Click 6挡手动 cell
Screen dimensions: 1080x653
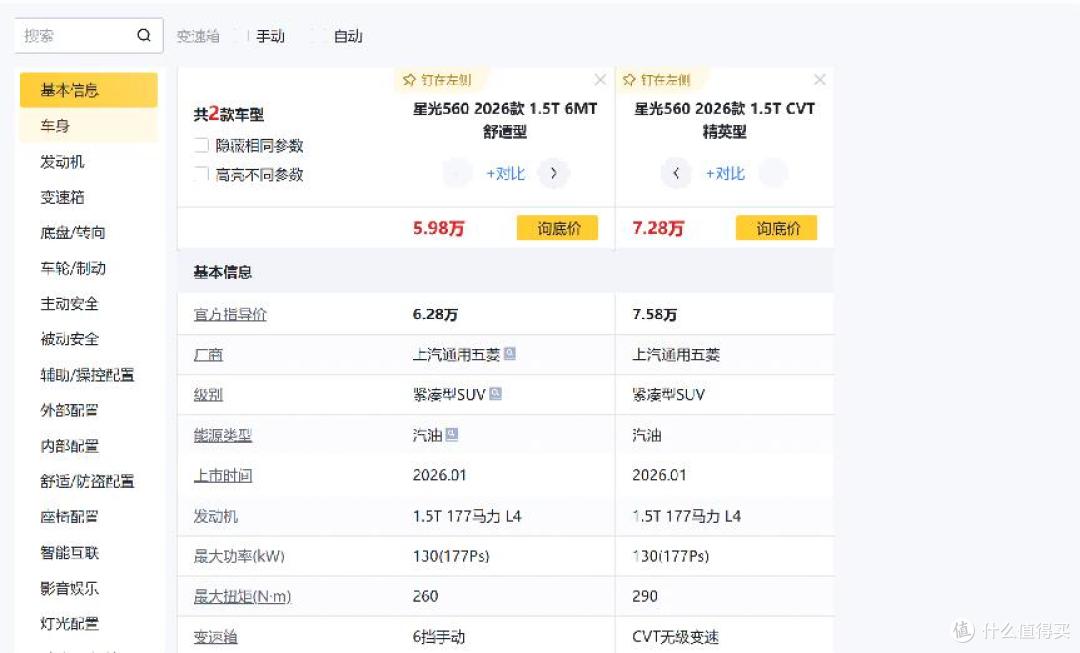[439, 637]
